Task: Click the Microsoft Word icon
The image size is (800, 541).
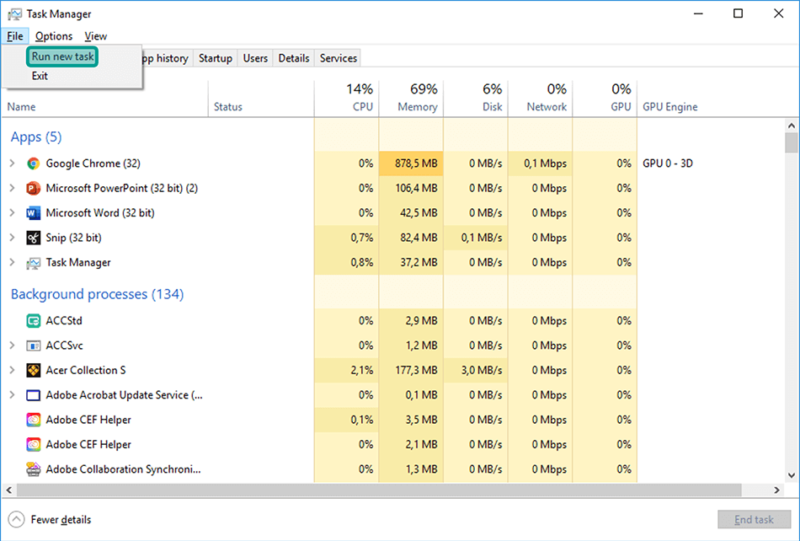Action: [x=33, y=213]
